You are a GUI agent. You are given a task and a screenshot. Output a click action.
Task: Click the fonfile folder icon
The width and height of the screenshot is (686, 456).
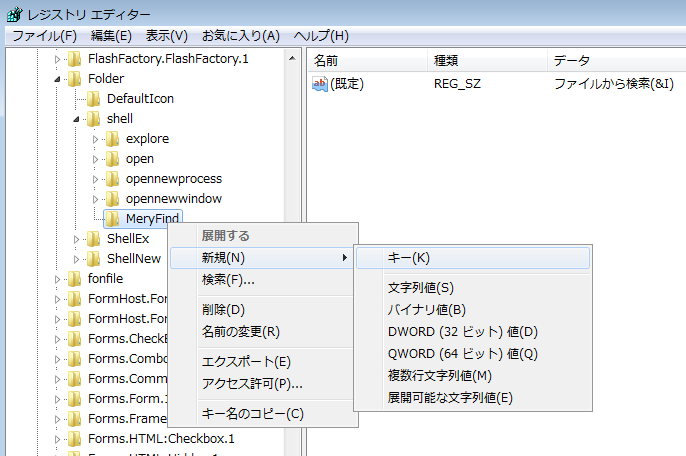click(74, 279)
